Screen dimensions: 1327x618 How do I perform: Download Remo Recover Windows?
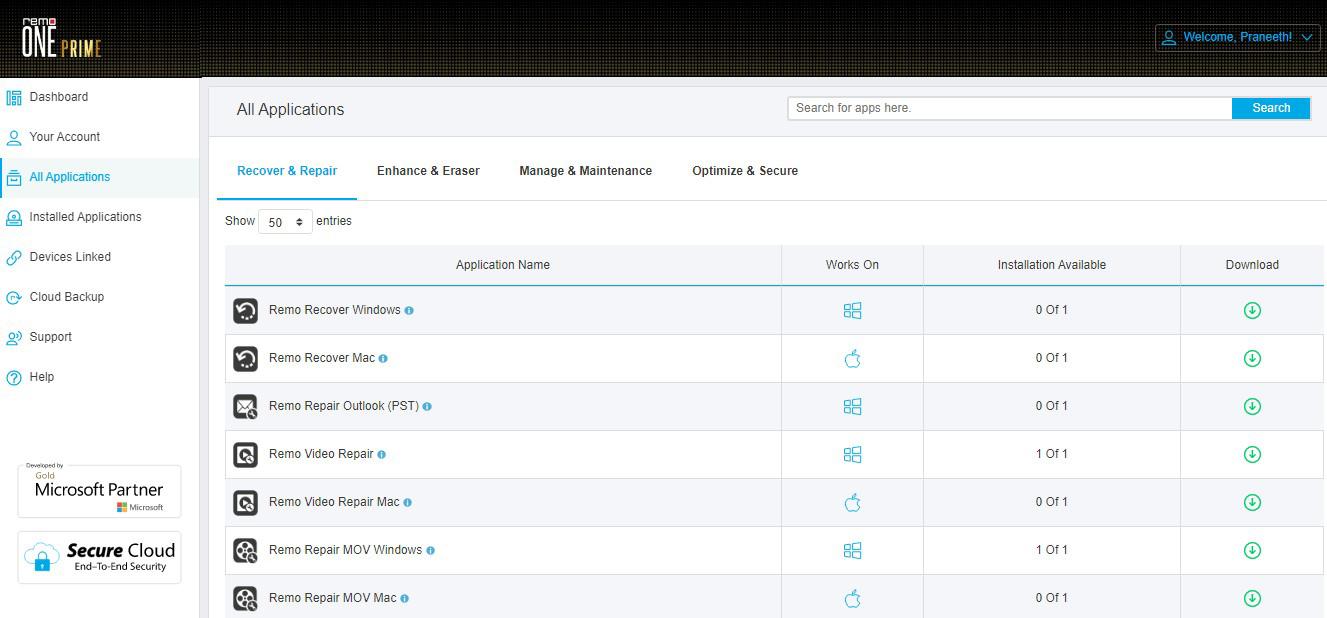coord(1252,310)
